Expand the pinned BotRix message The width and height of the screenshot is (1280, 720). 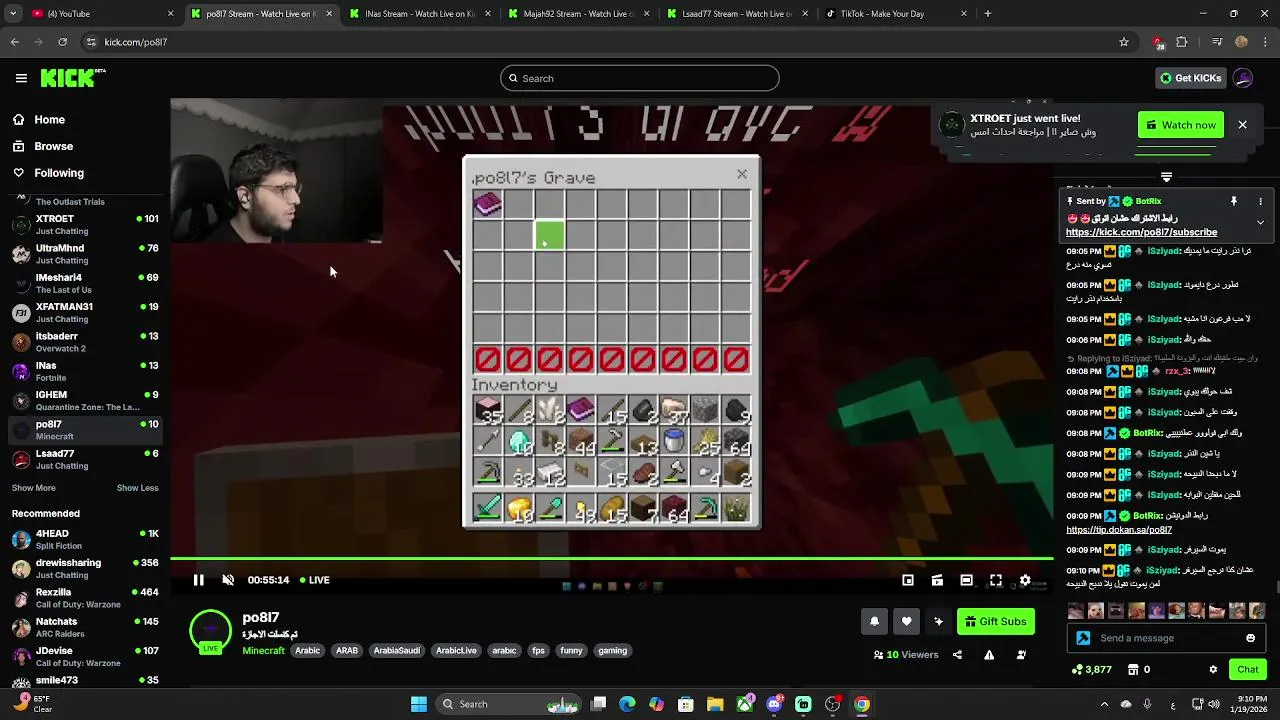tap(1260, 222)
